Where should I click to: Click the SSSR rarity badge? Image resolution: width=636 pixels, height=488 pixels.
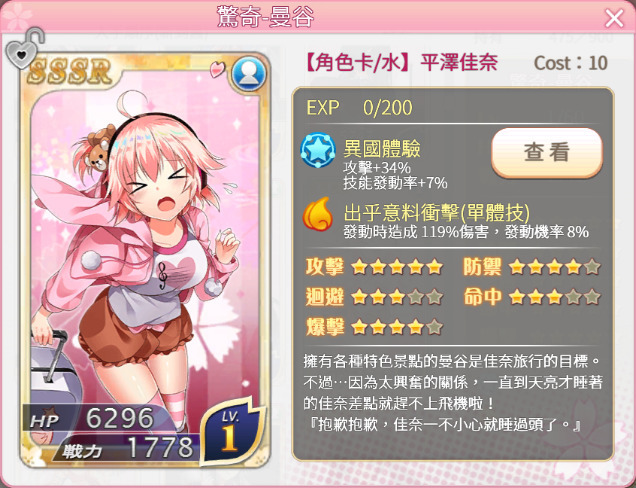click(x=70, y=72)
